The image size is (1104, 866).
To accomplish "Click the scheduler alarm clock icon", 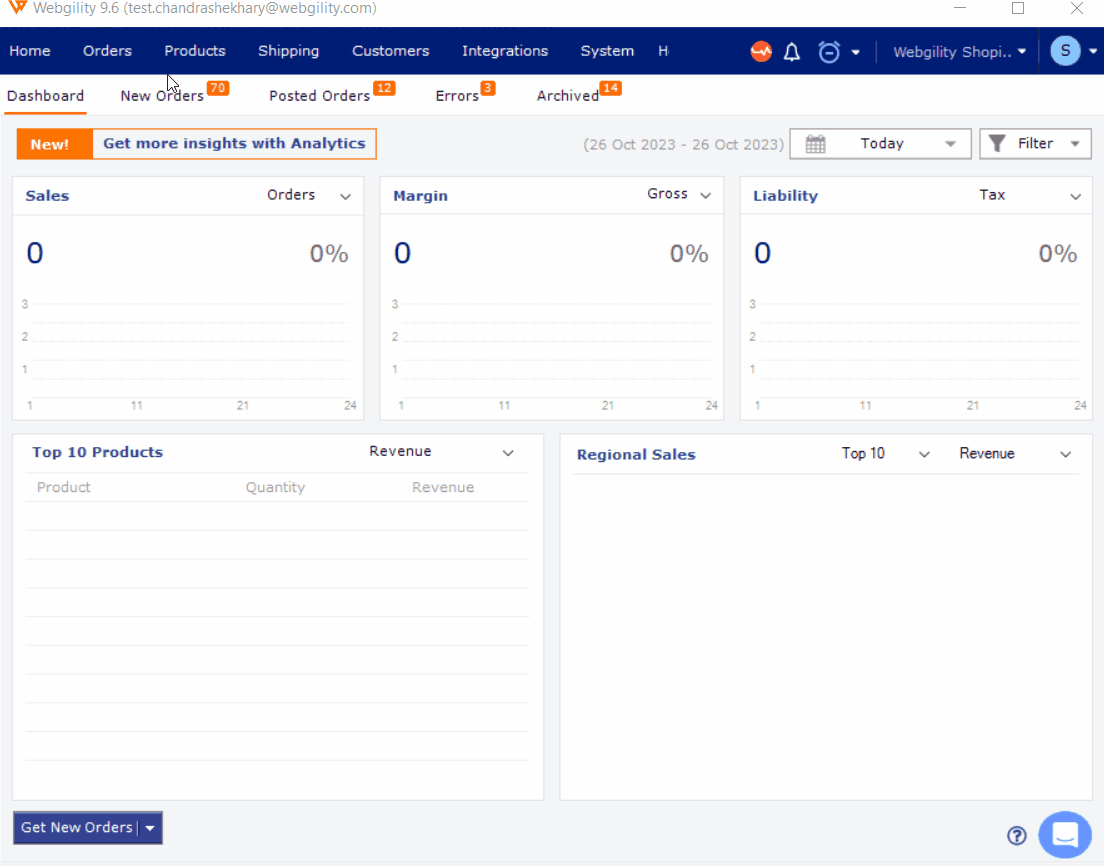I will 829,51.
